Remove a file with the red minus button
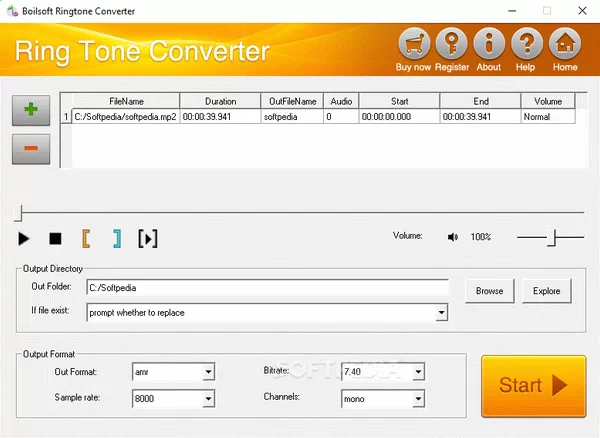This screenshot has height=438, width=600. [x=31, y=149]
